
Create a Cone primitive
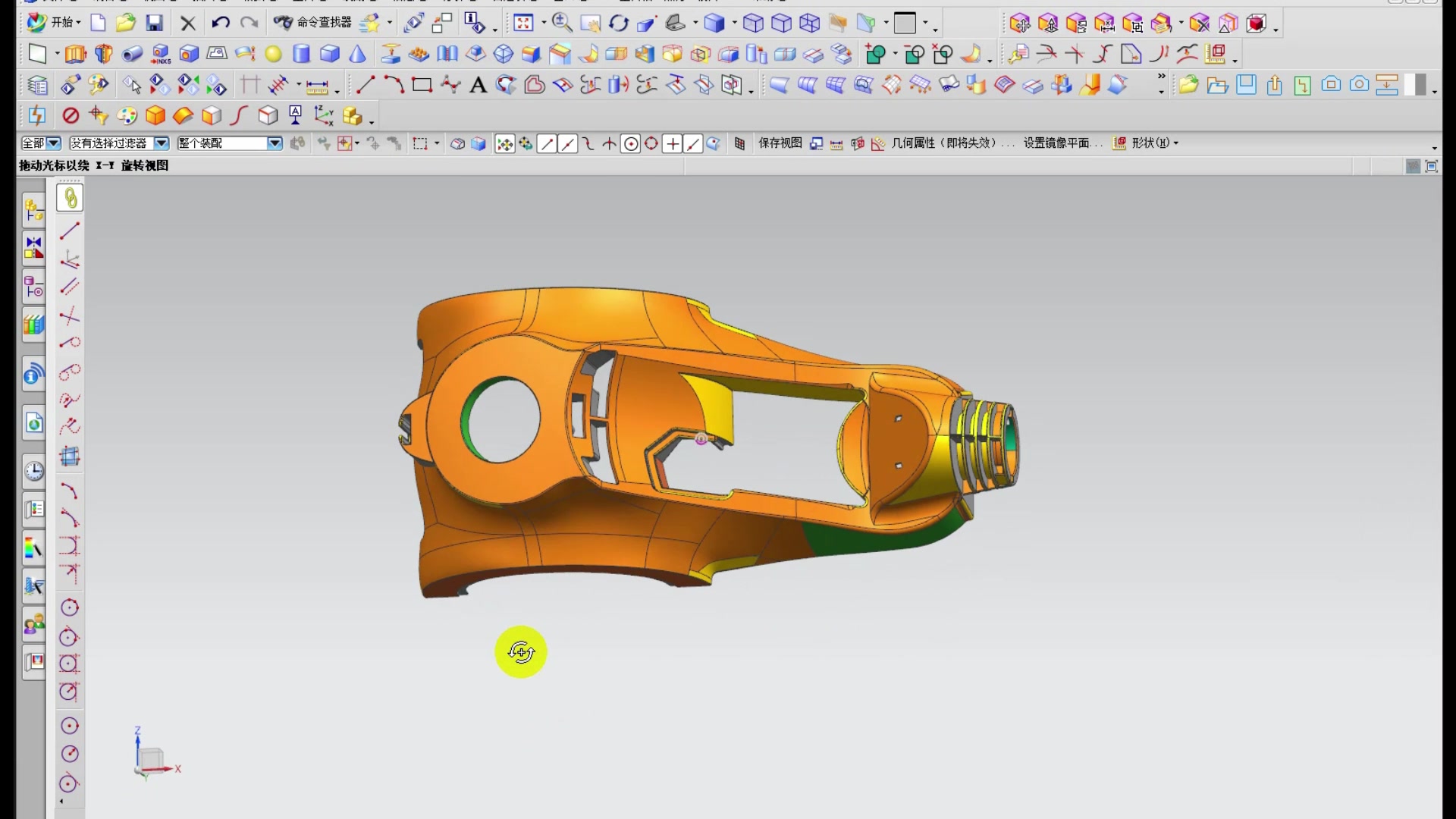(x=358, y=54)
